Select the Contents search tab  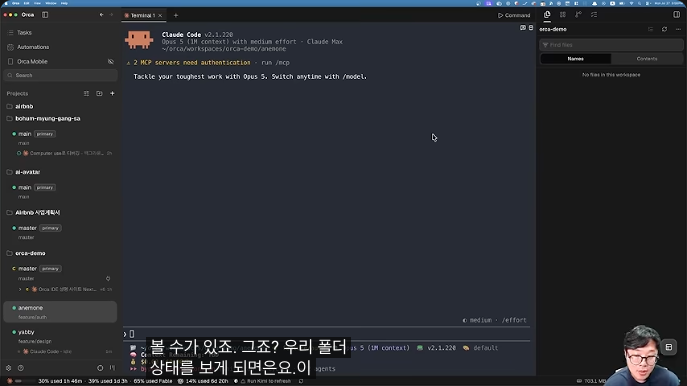647,59
